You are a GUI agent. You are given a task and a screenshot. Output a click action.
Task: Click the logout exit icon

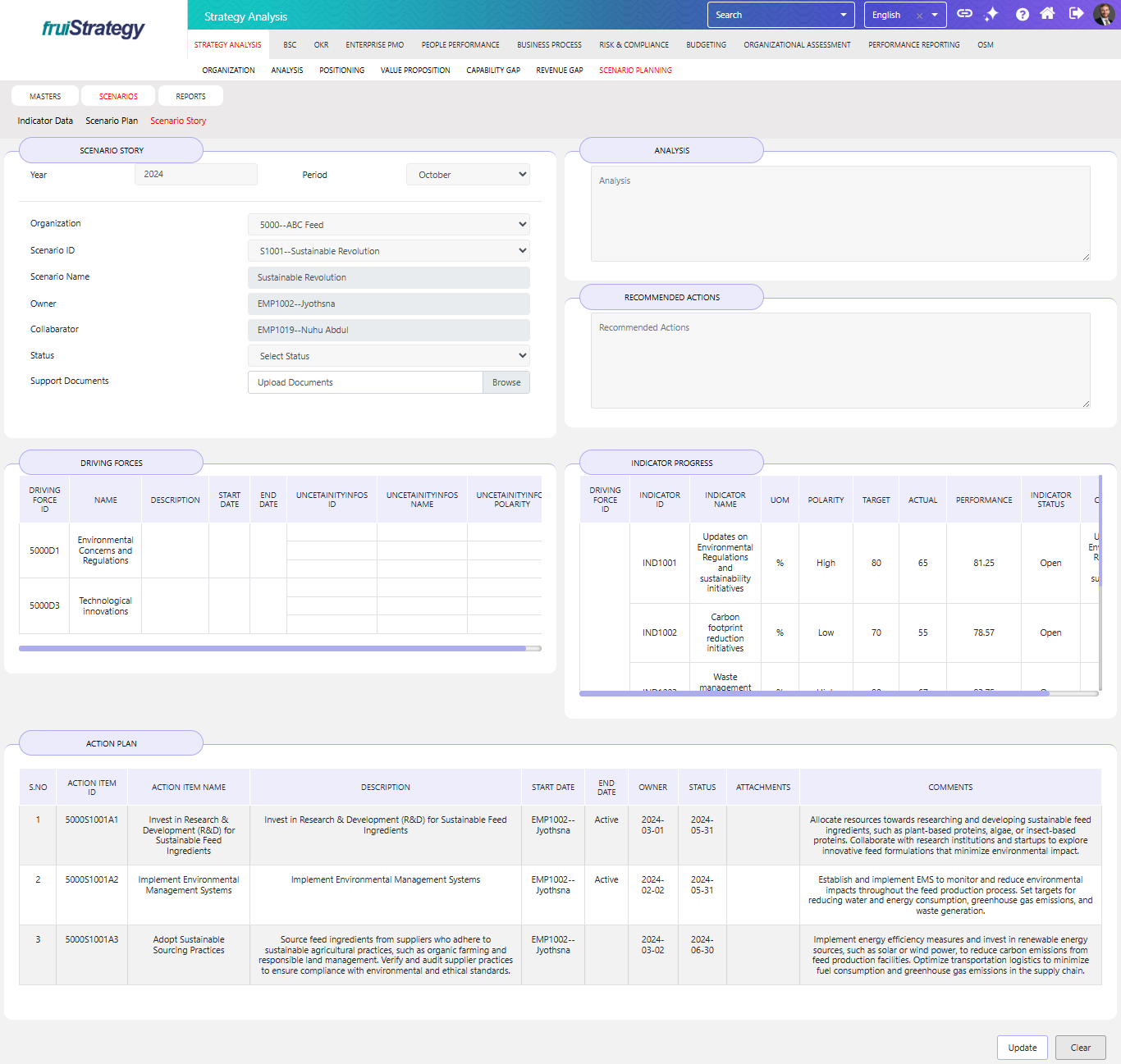pos(1076,14)
